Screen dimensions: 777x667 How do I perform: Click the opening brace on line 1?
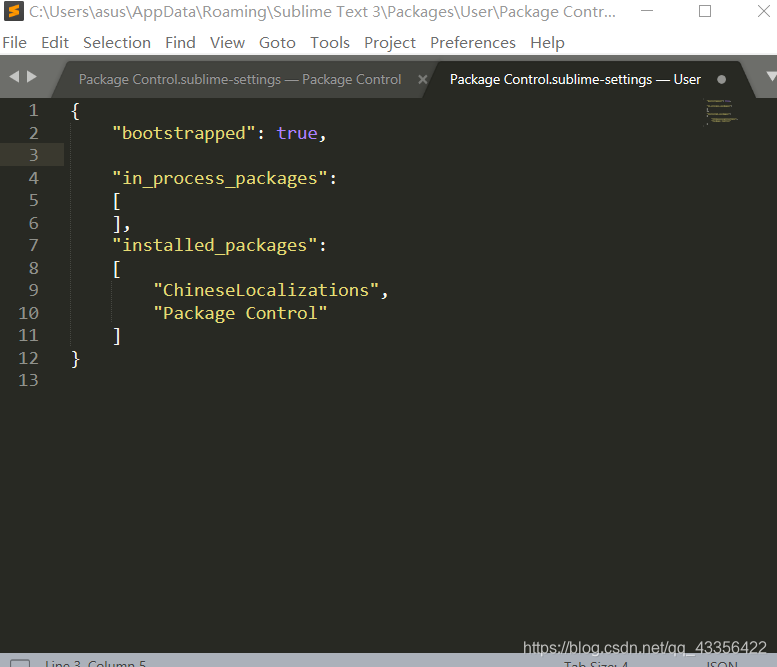point(75,111)
